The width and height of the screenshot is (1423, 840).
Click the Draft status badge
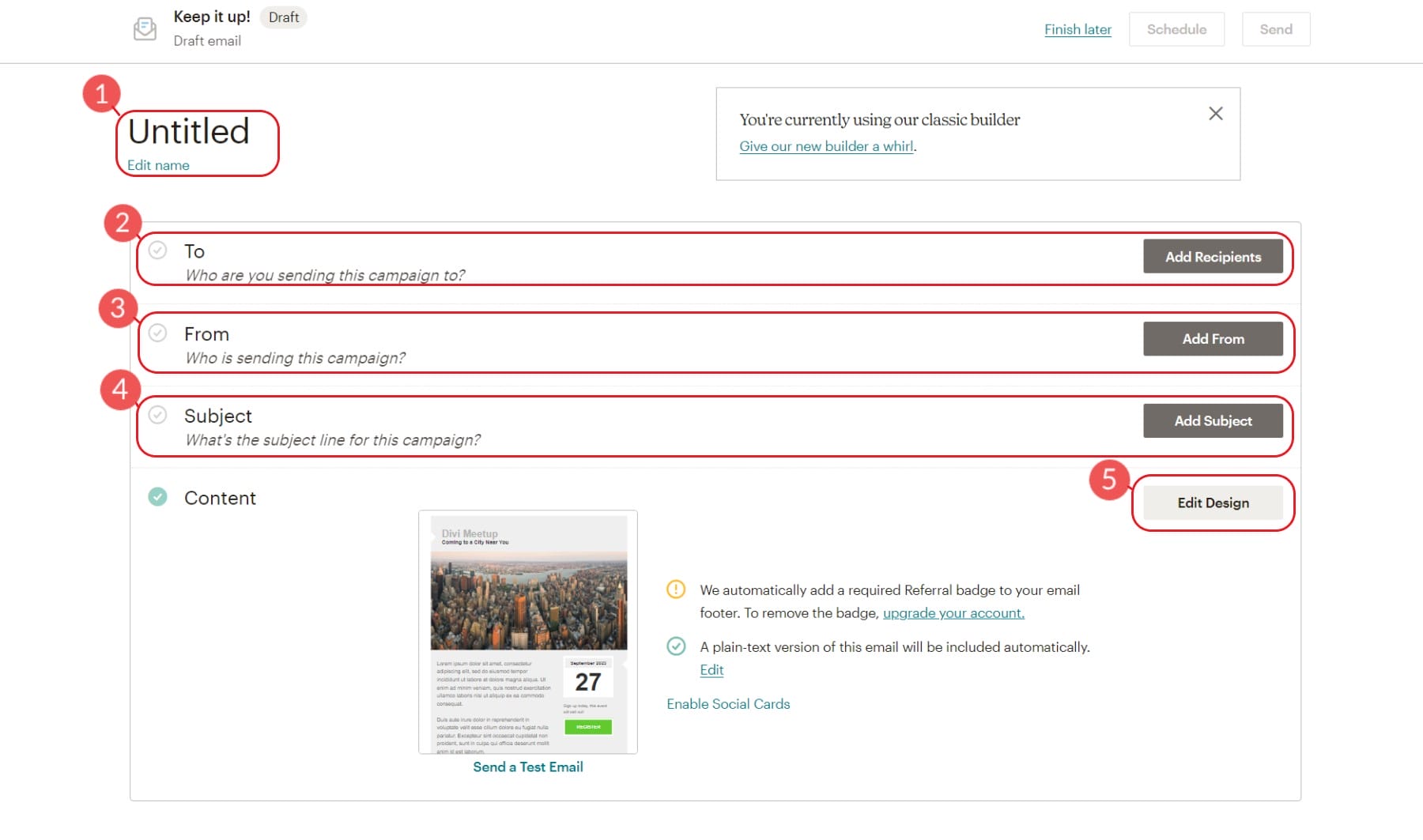pos(283,17)
